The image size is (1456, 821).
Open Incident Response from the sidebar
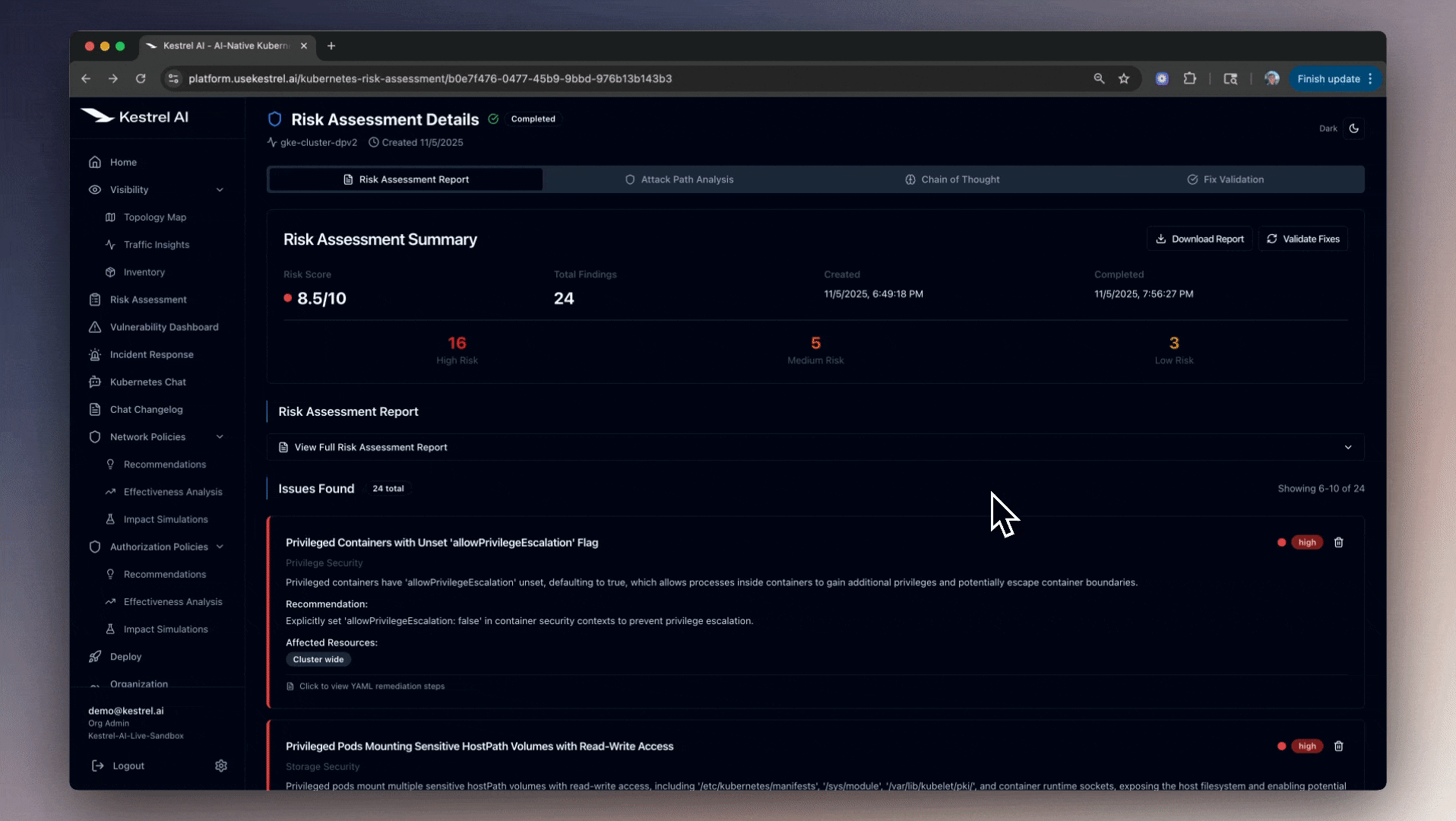[151, 355]
